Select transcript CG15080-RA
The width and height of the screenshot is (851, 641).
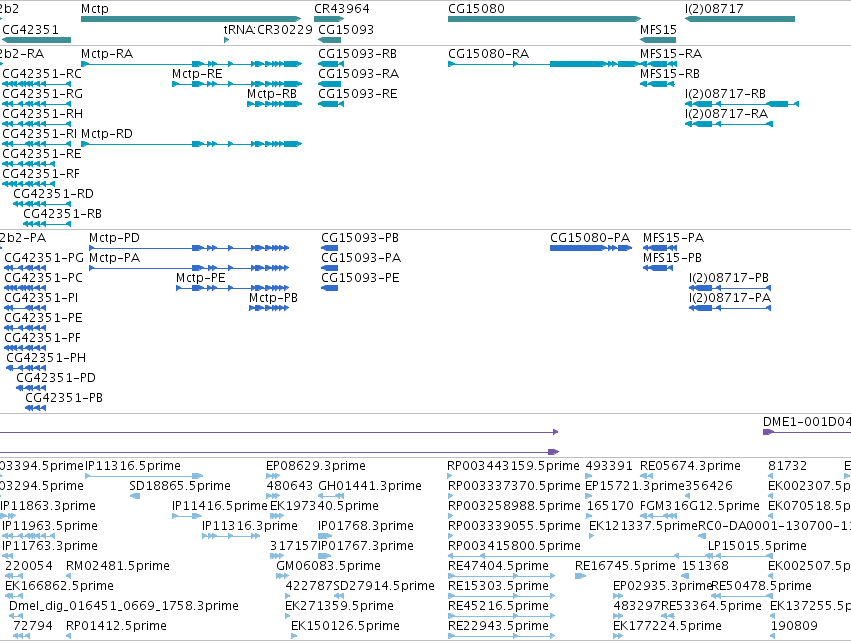(x=488, y=54)
